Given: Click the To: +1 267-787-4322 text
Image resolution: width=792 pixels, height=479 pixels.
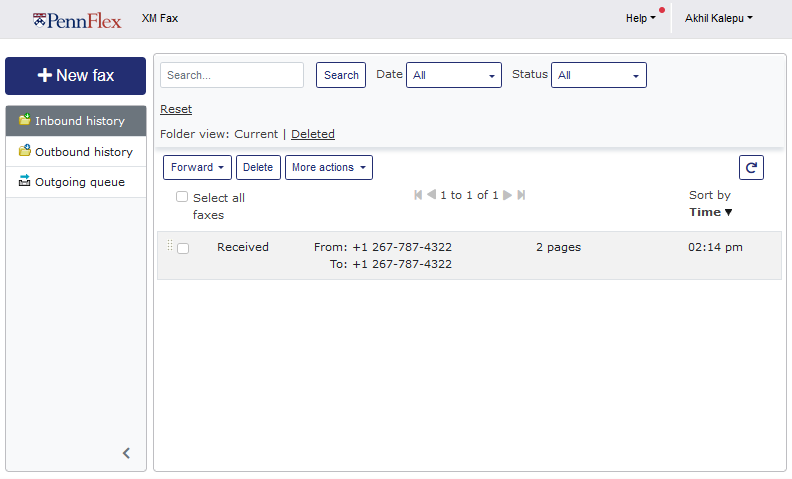Looking at the screenshot, I should [x=391, y=264].
